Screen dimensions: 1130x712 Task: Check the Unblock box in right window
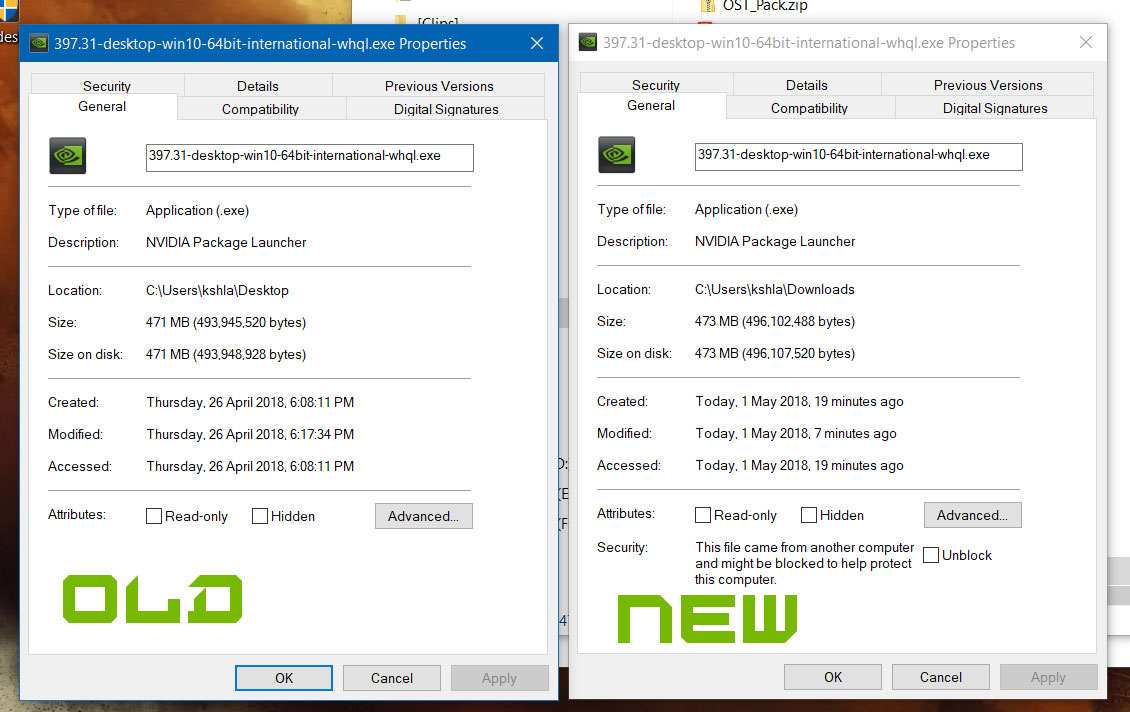pyautogui.click(x=931, y=555)
